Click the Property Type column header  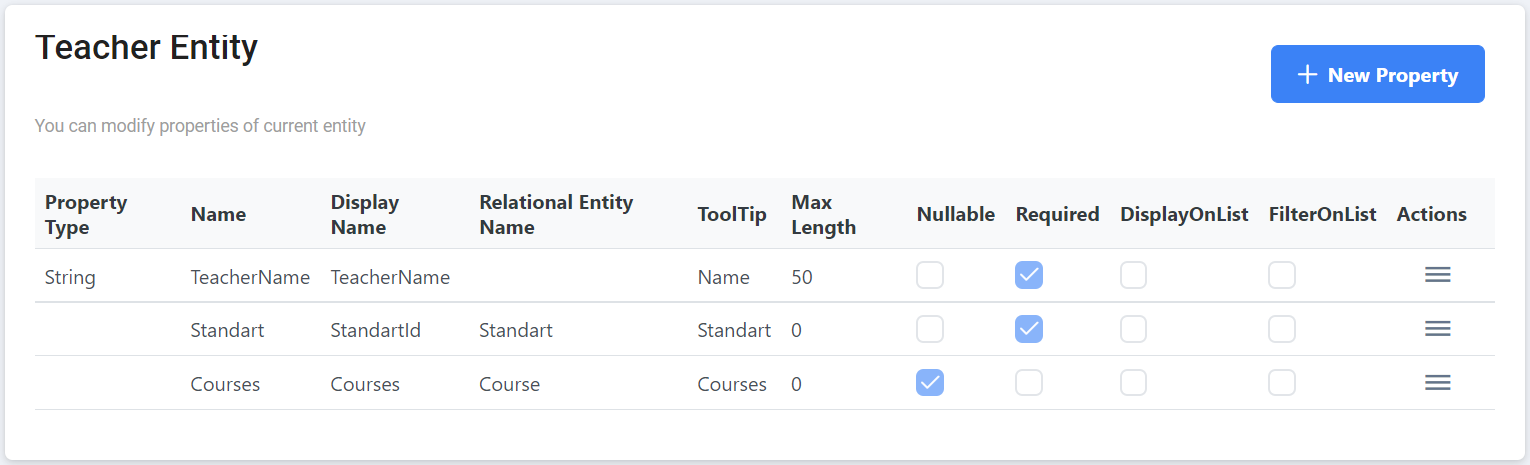pos(86,214)
